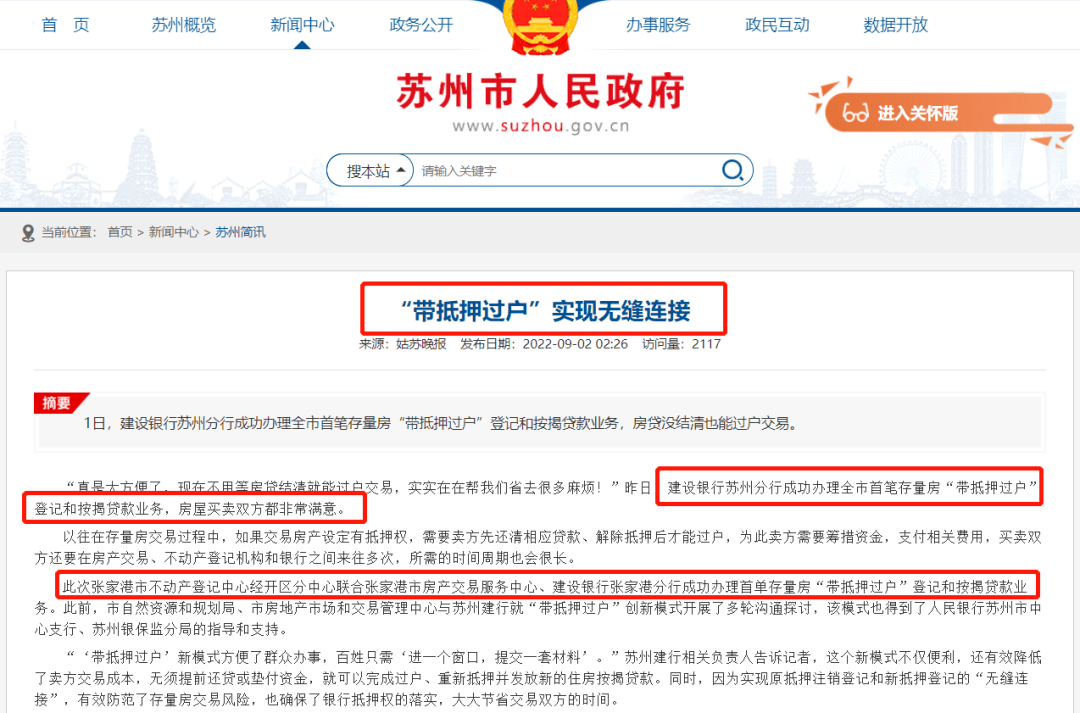Select the 首页 navigation menu item

(x=65, y=24)
